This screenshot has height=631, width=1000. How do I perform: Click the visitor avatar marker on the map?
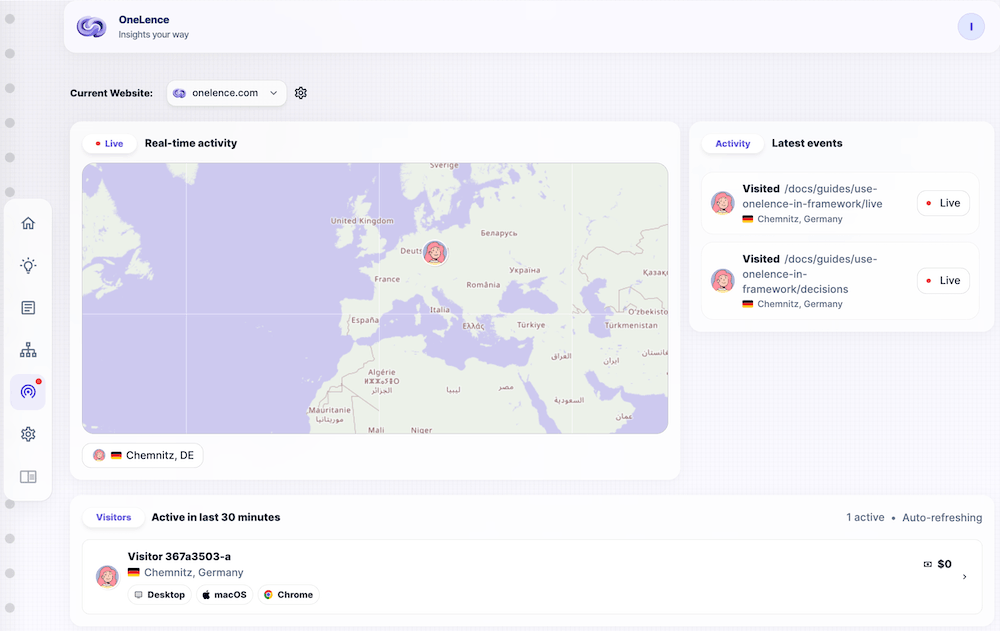[435, 253]
